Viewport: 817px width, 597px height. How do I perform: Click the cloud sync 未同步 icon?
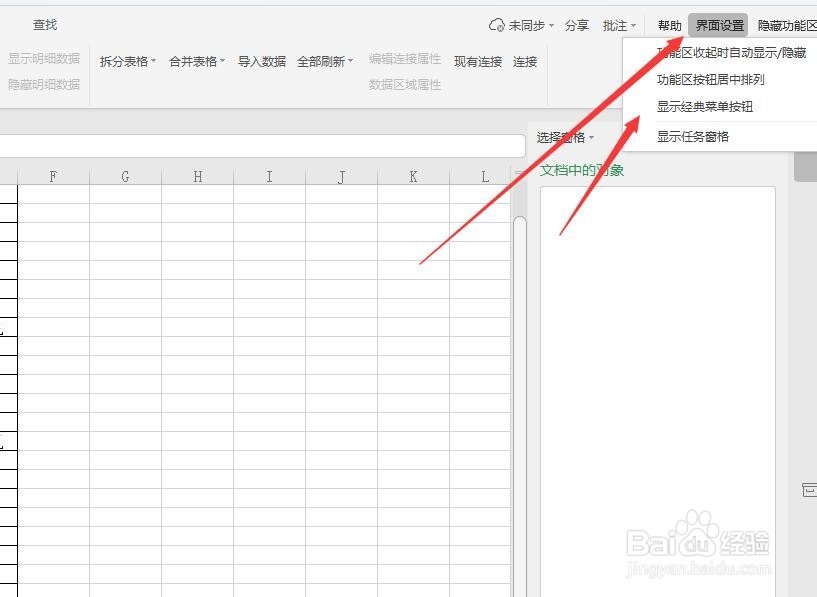click(496, 24)
